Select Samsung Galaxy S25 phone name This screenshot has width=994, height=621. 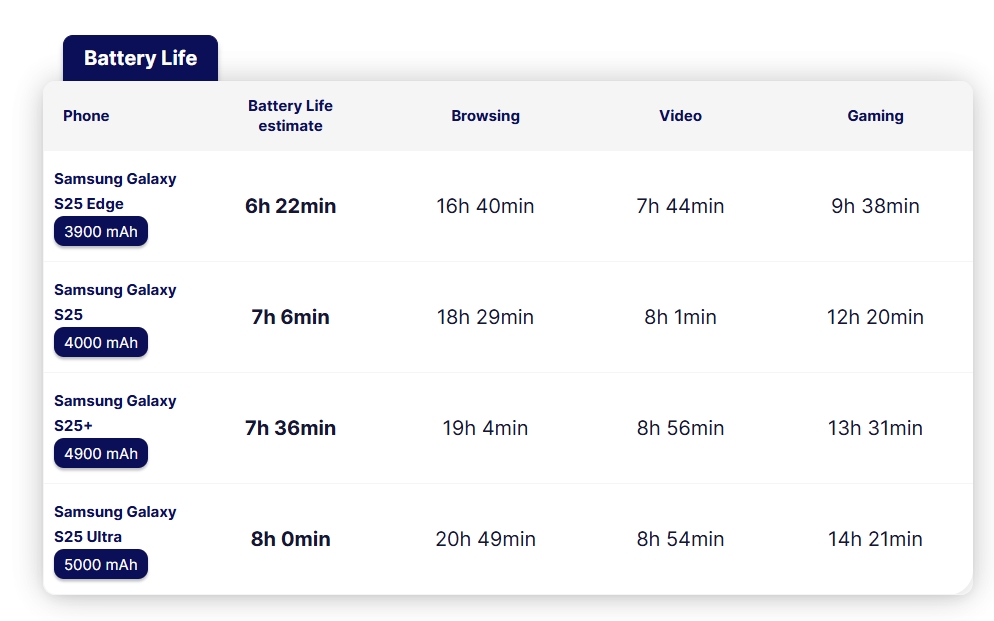click(115, 302)
